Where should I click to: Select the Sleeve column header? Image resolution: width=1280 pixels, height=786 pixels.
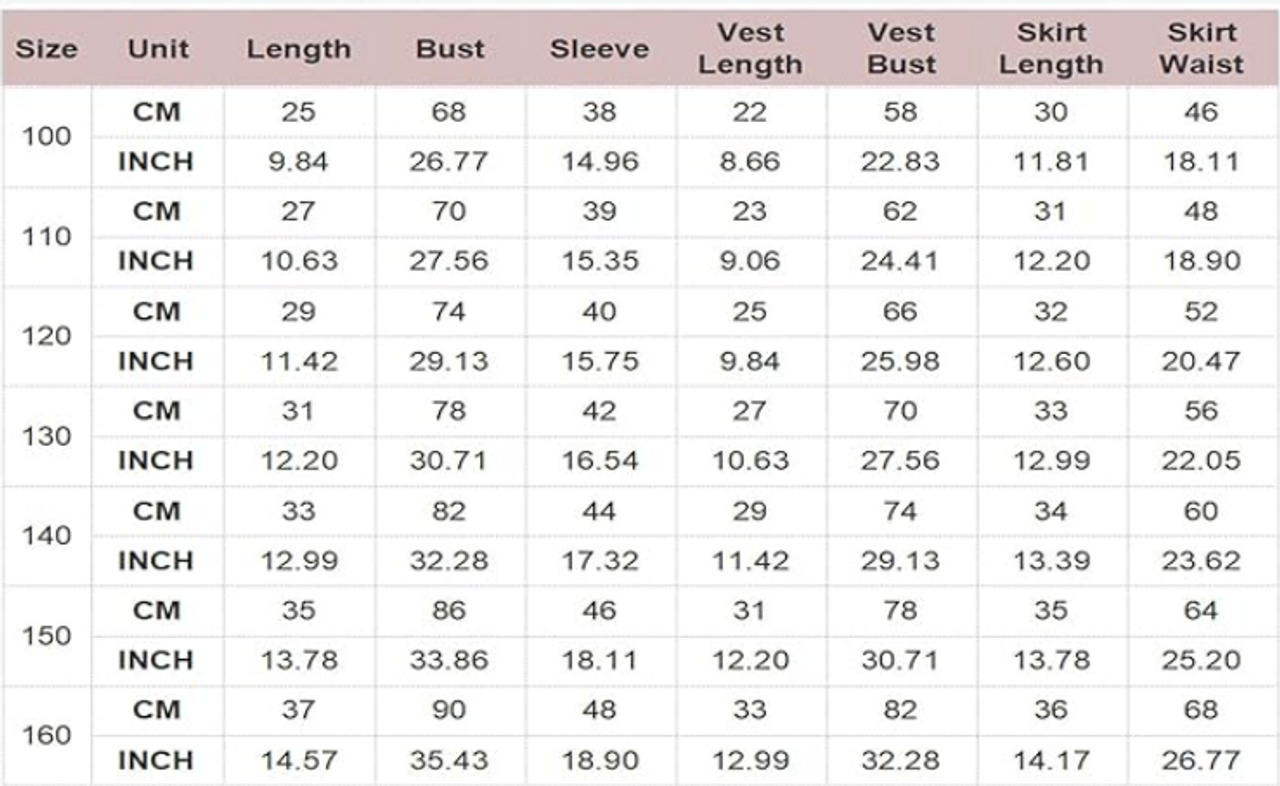tap(599, 48)
